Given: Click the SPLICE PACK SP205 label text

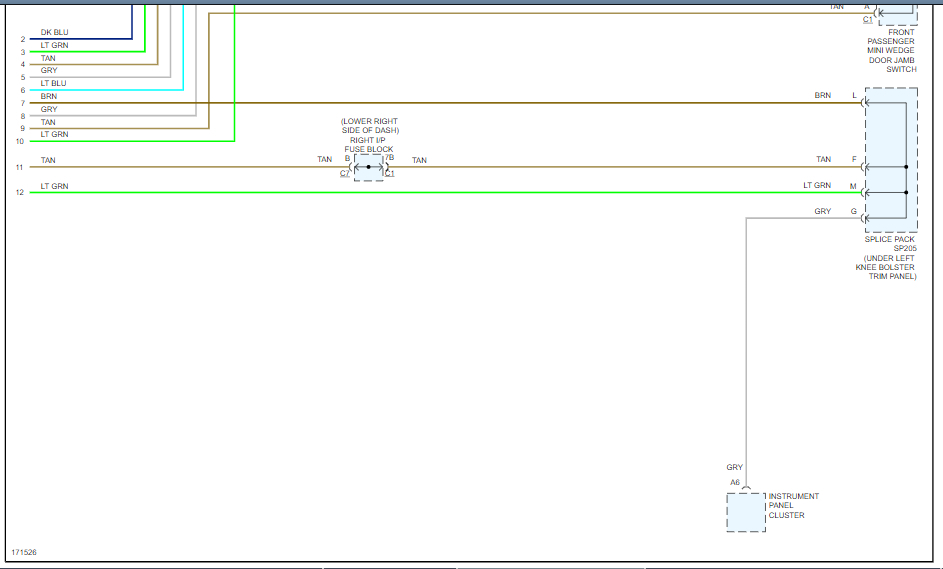Looking at the screenshot, I should pyautogui.click(x=891, y=244).
